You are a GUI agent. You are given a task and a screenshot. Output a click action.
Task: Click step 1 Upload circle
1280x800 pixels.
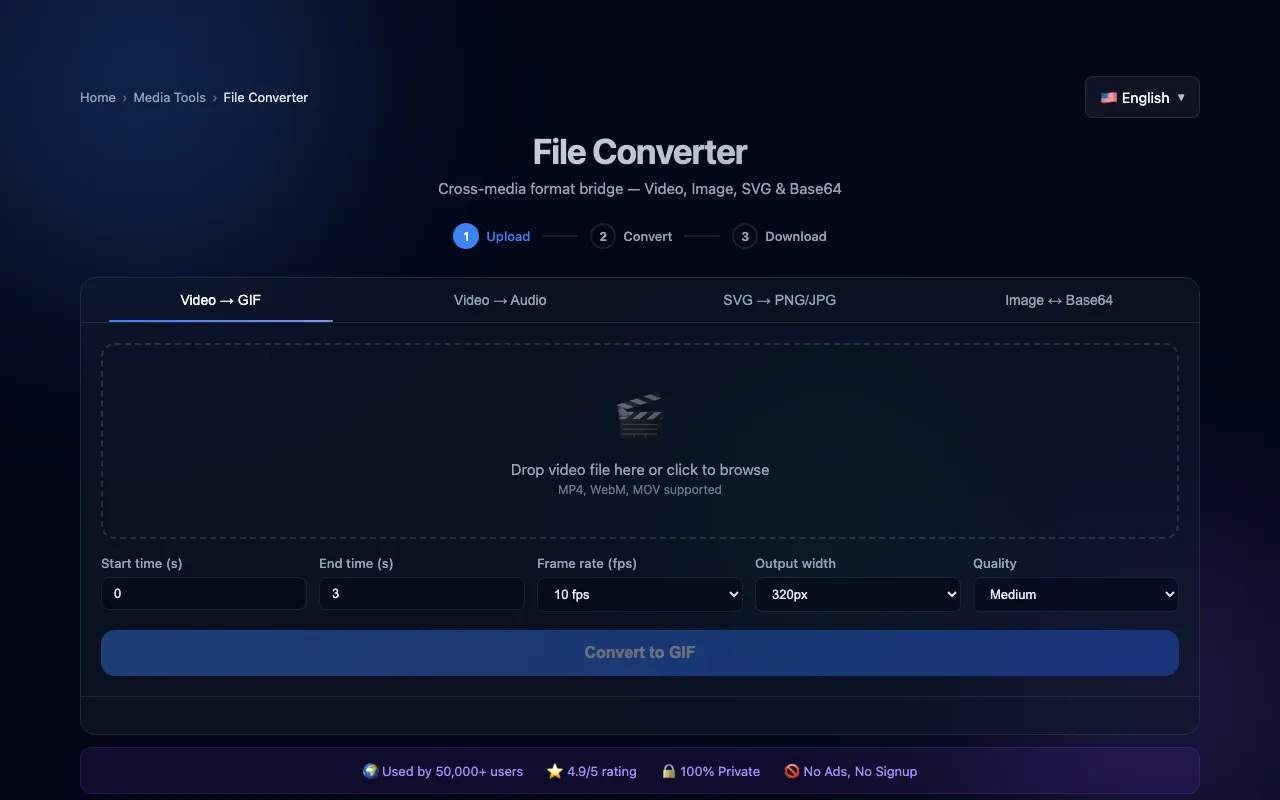(x=466, y=236)
